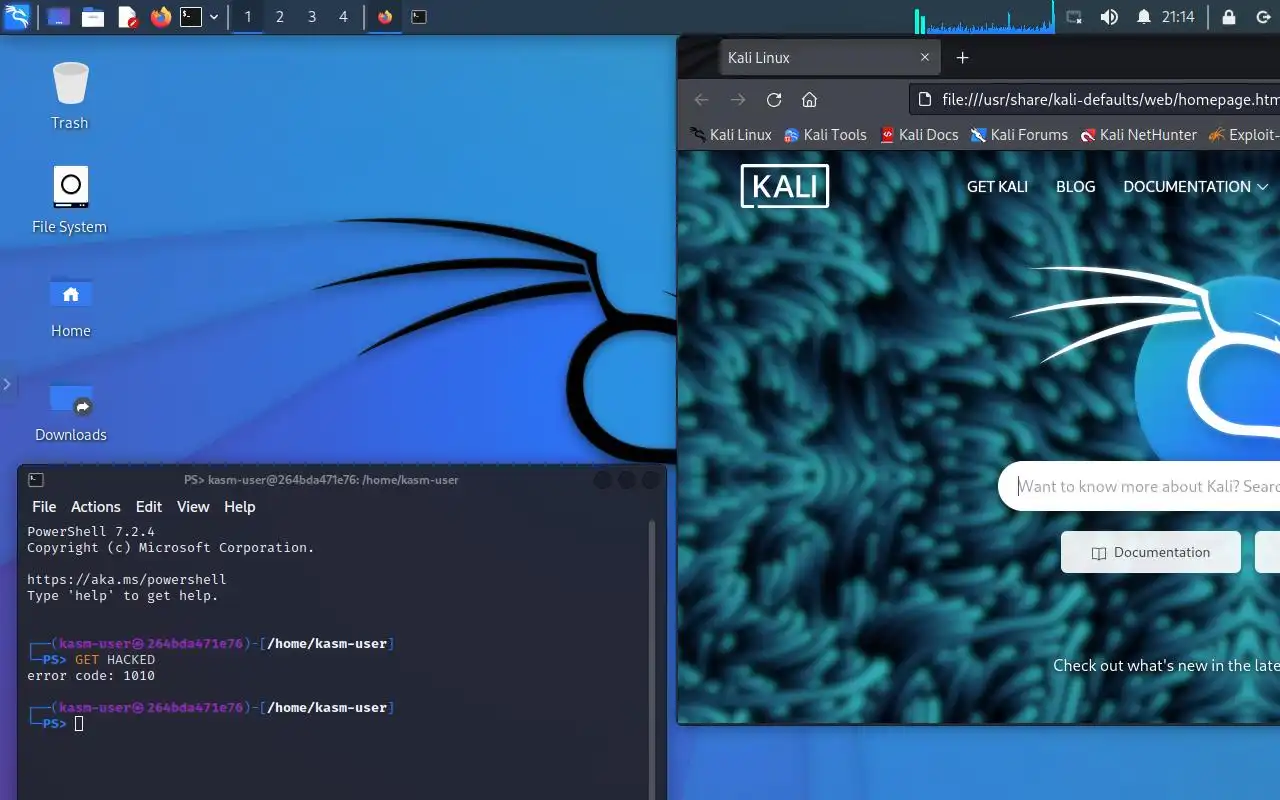Open the terminal emulator launcher
This screenshot has width=1280, height=800.
click(x=191, y=17)
